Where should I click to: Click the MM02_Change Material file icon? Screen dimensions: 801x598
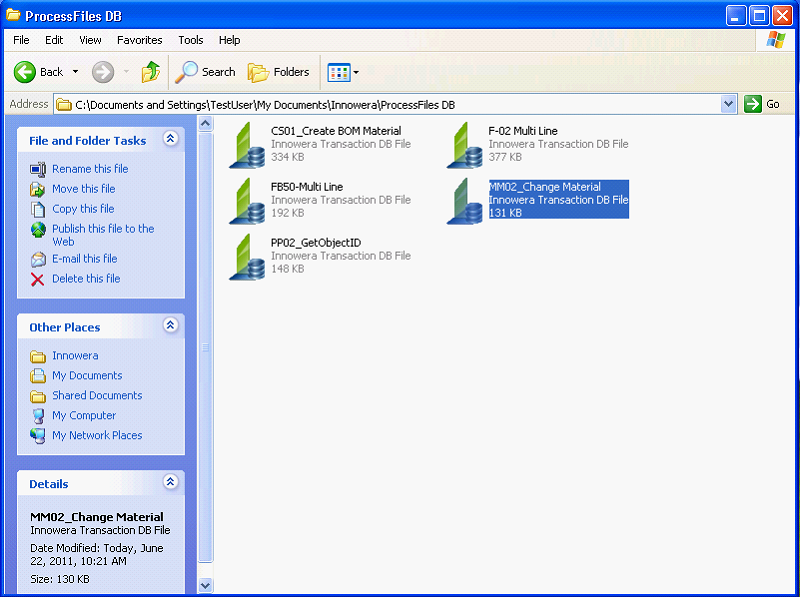click(465, 200)
